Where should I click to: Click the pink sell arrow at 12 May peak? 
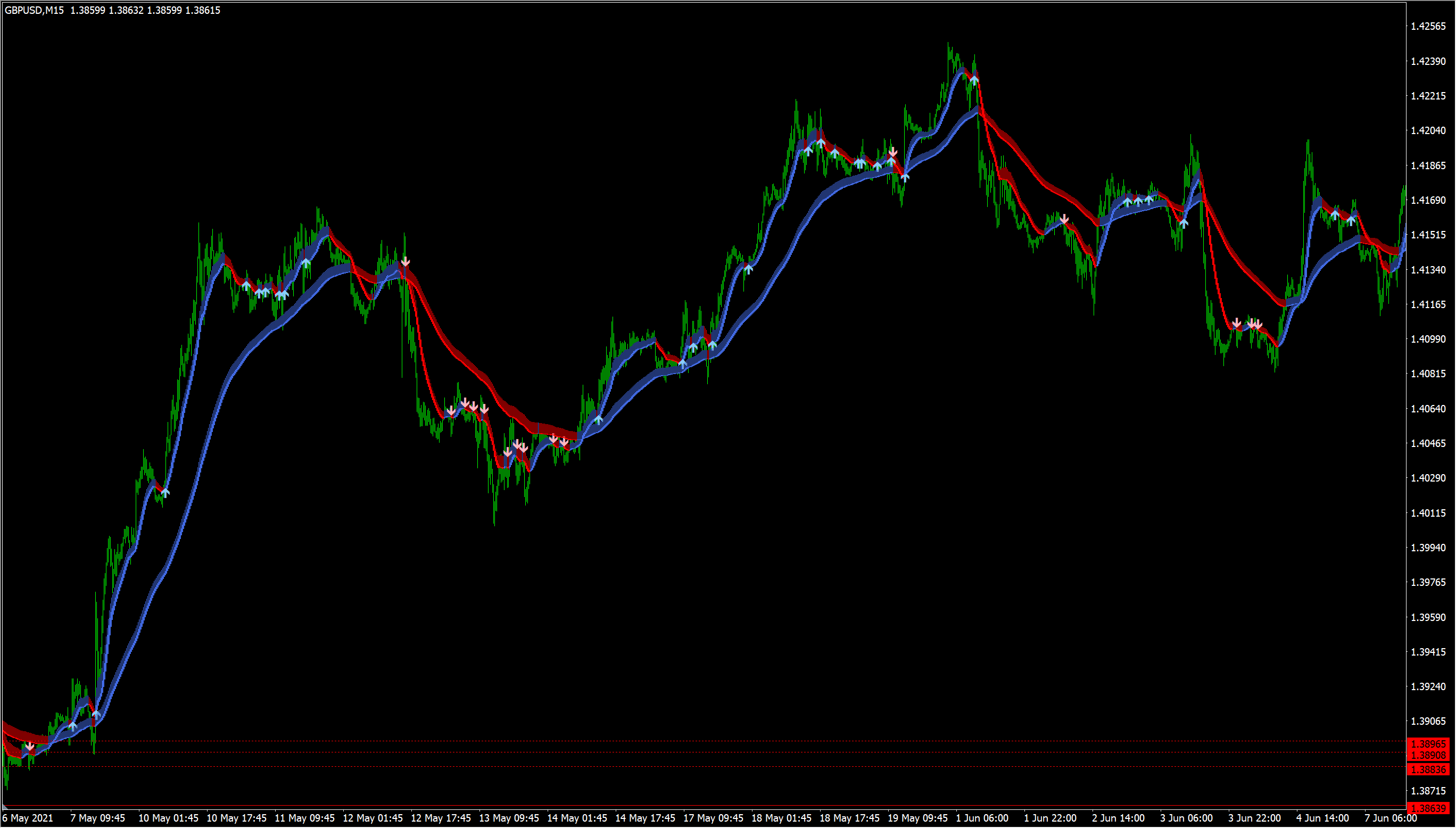pyautogui.click(x=406, y=262)
